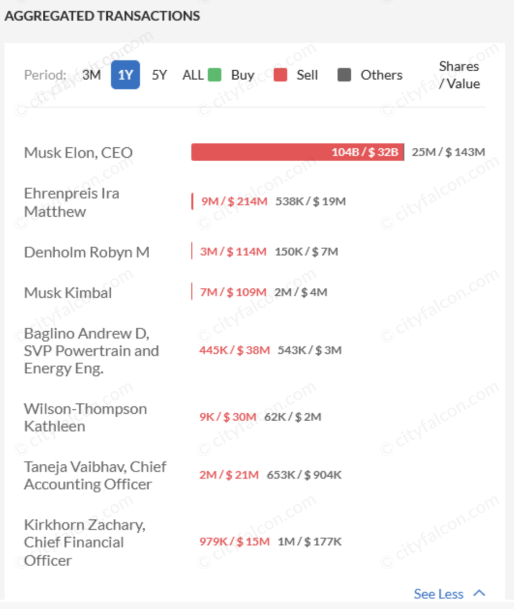Image resolution: width=514 pixels, height=609 pixels.
Task: Open Musk Kimbal entry
Action: [x=68, y=293]
